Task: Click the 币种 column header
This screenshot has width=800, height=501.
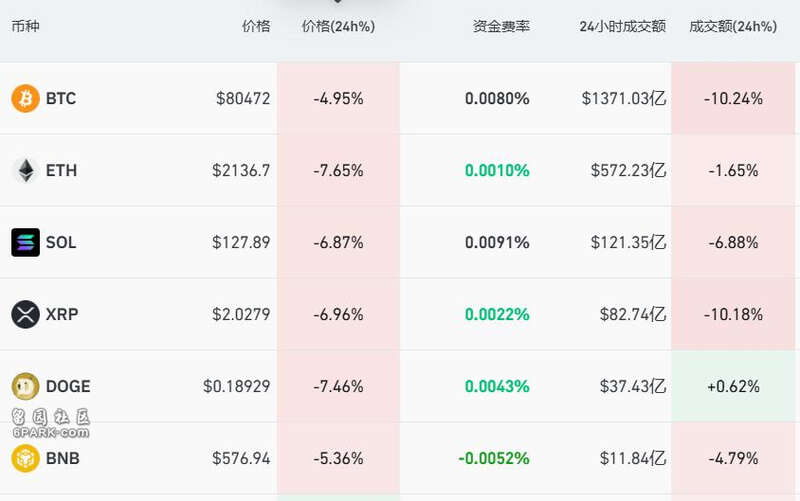Action: [26, 26]
